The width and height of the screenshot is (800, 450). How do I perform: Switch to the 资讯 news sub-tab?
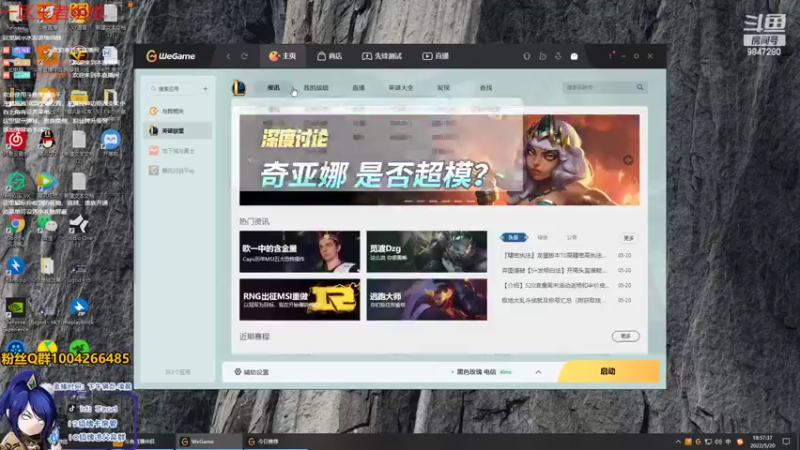click(x=273, y=88)
